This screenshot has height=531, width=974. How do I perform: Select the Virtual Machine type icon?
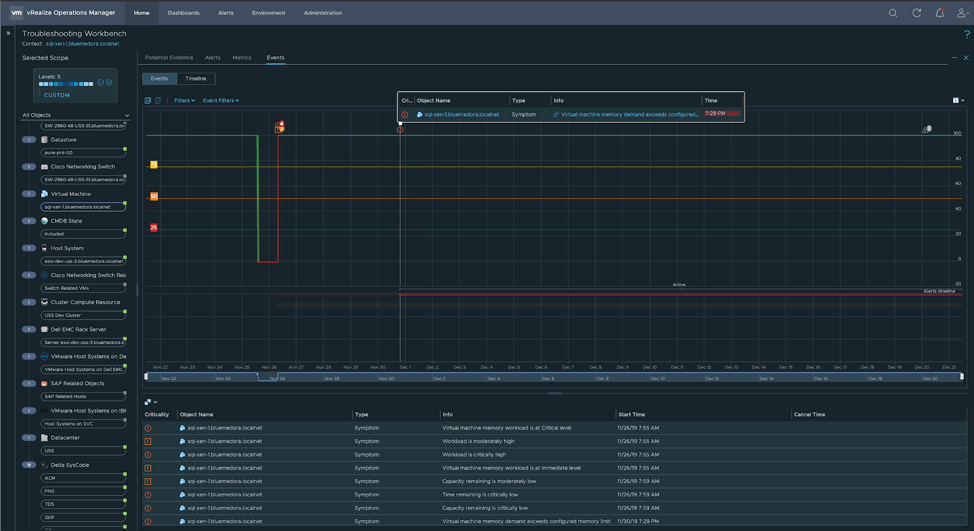44,194
